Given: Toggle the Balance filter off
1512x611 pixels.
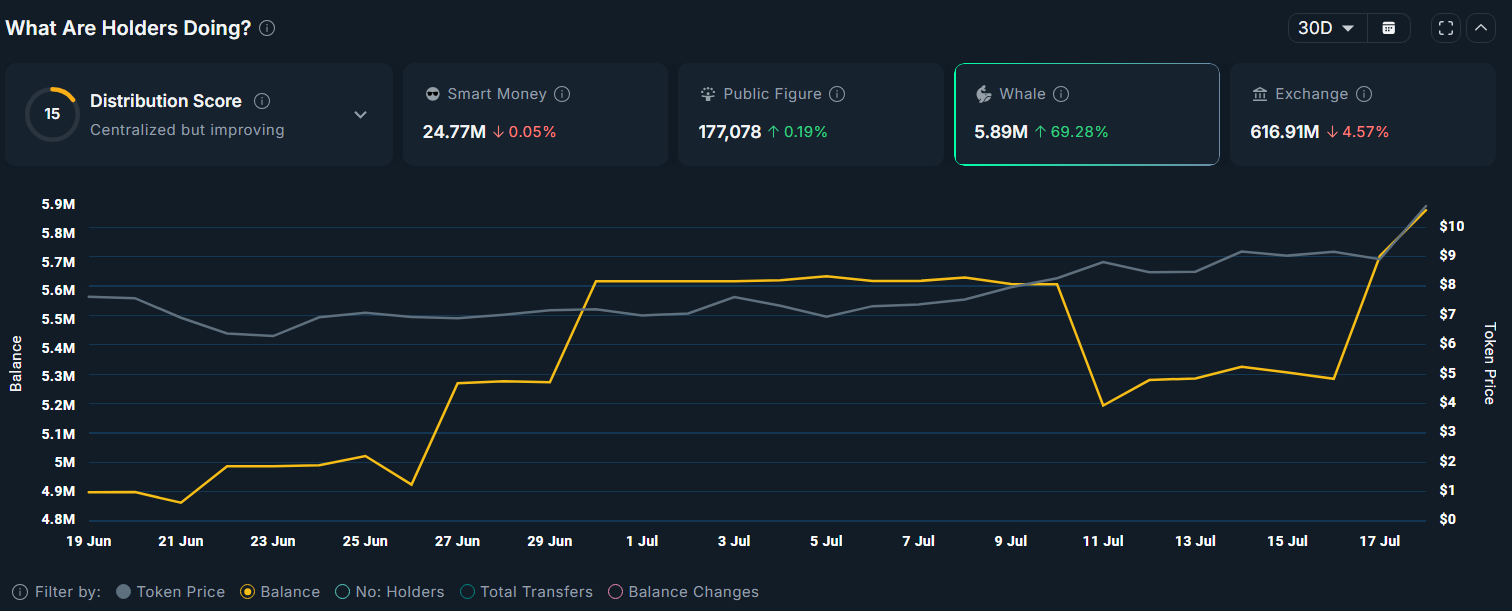Looking at the screenshot, I should [x=280, y=592].
